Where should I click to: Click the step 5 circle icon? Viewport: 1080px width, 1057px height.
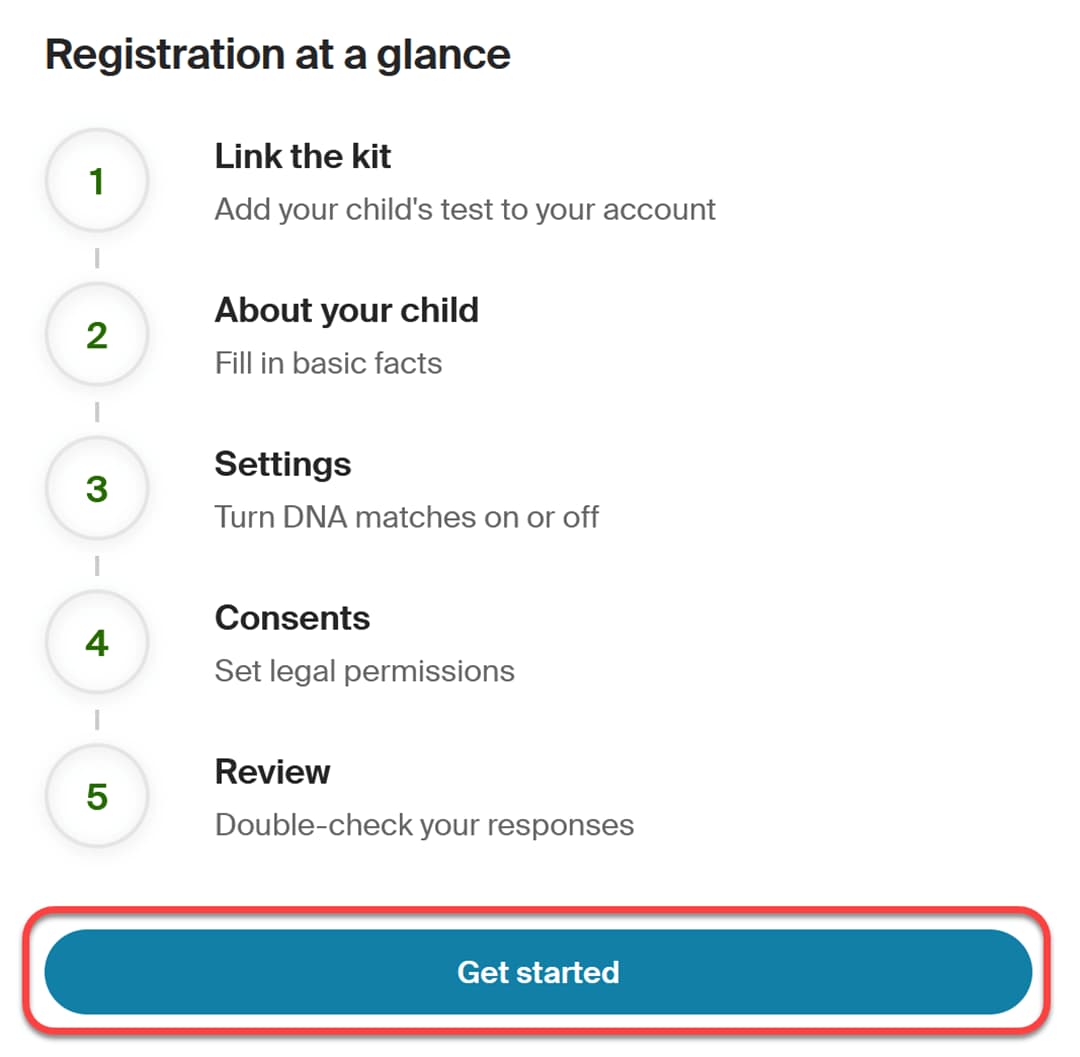tap(97, 797)
